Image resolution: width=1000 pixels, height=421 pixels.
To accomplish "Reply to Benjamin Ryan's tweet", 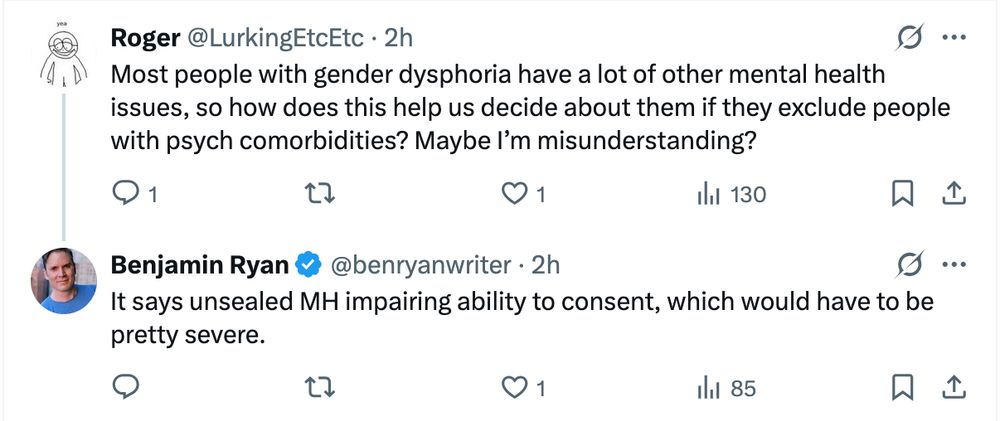I will [125, 387].
